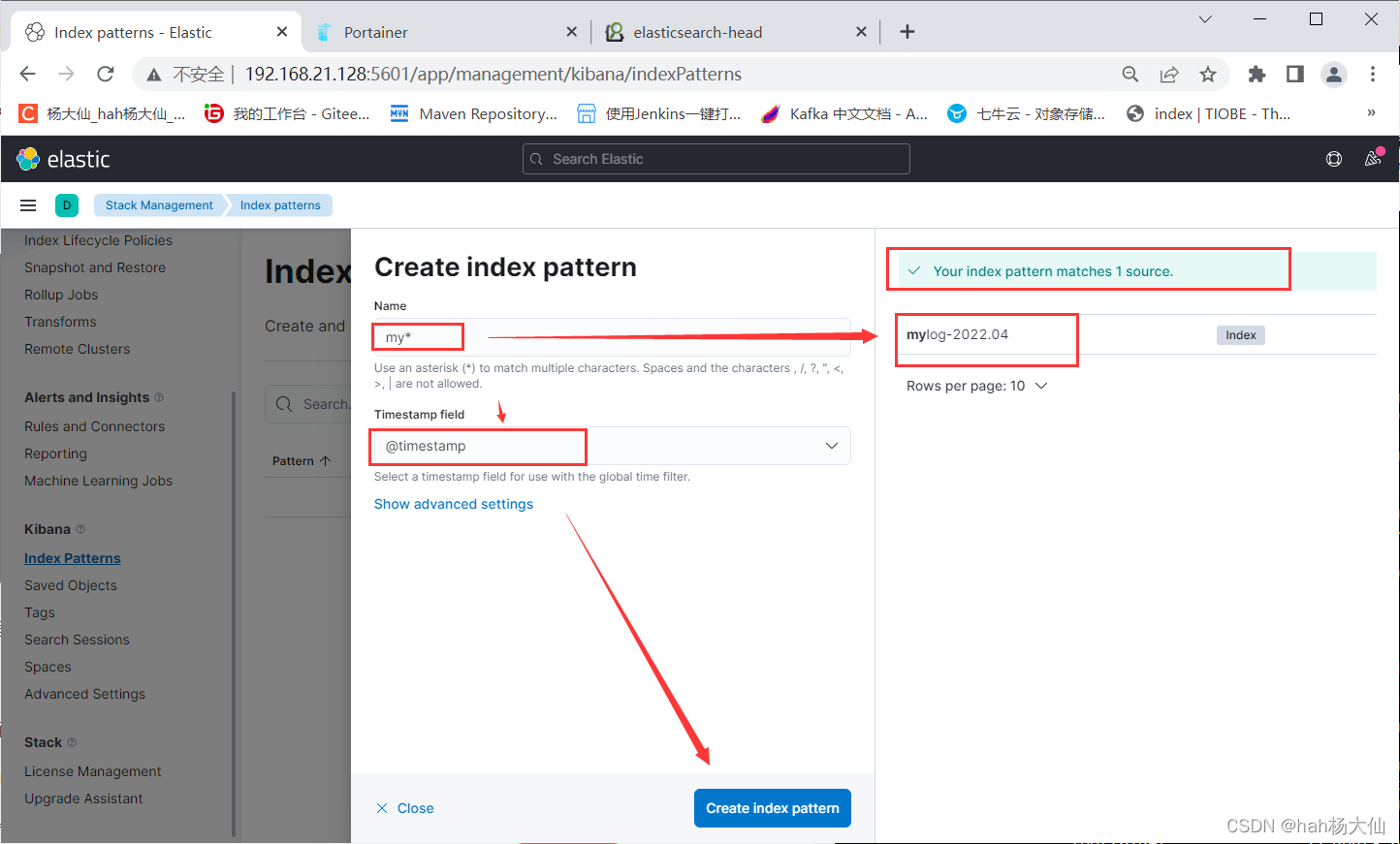The height and width of the screenshot is (844, 1400).
Task: Share this page via share icon
Action: point(1169,74)
